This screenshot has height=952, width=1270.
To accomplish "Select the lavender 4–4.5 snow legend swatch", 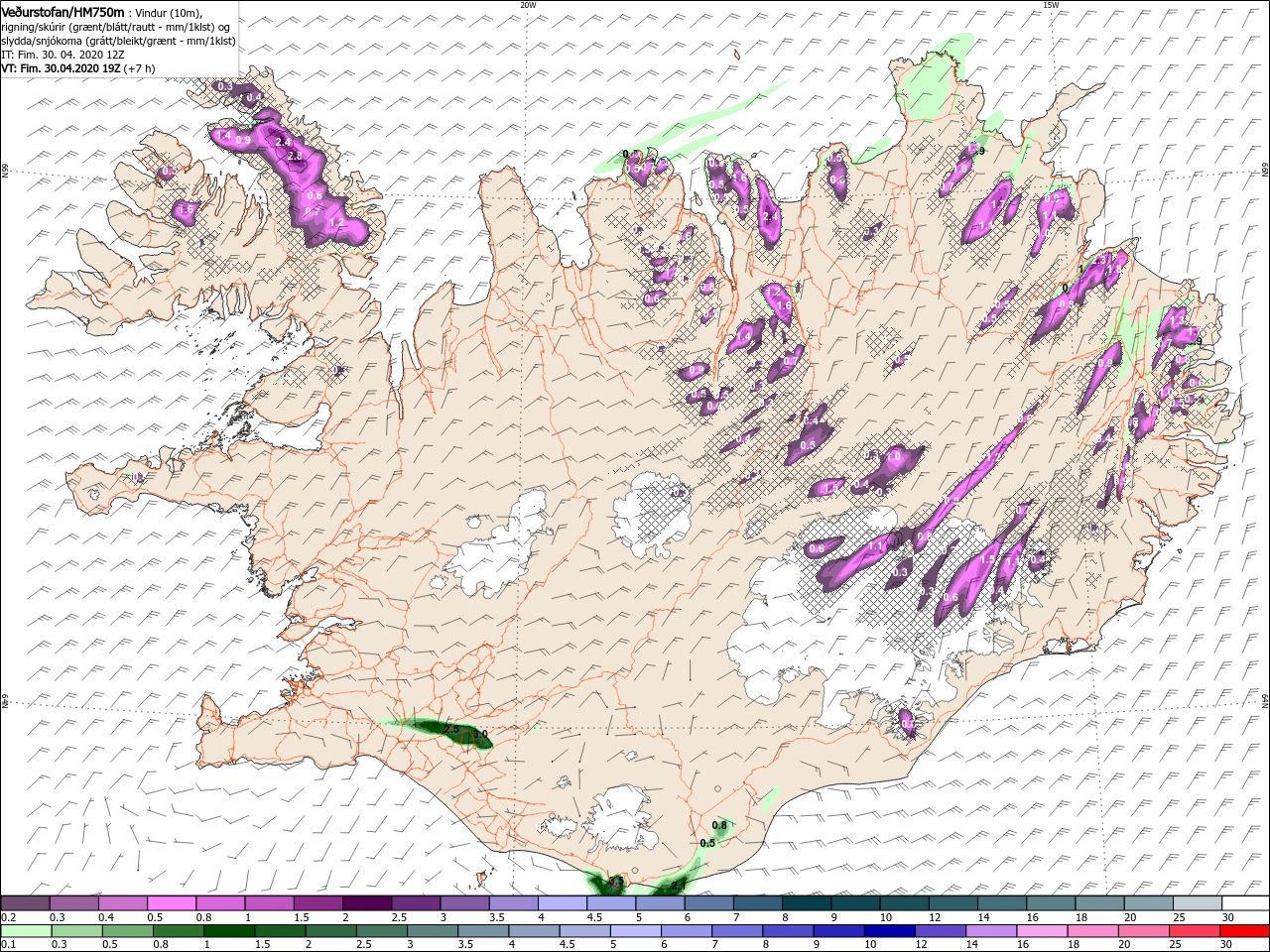I will 563,904.
